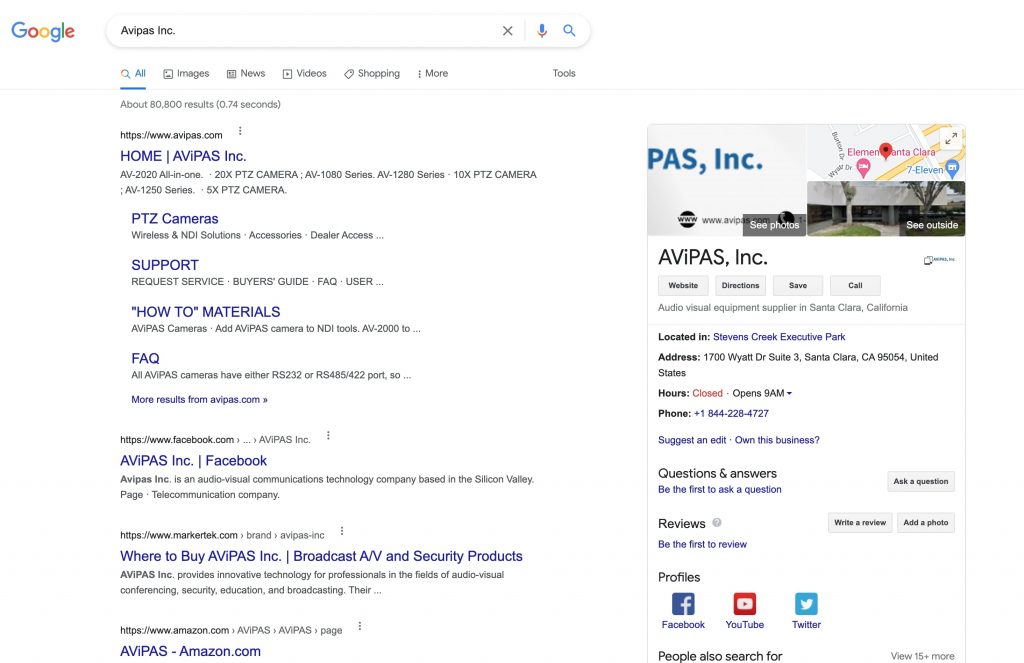Click the Call button
The image size is (1024, 663).
coord(856,285)
